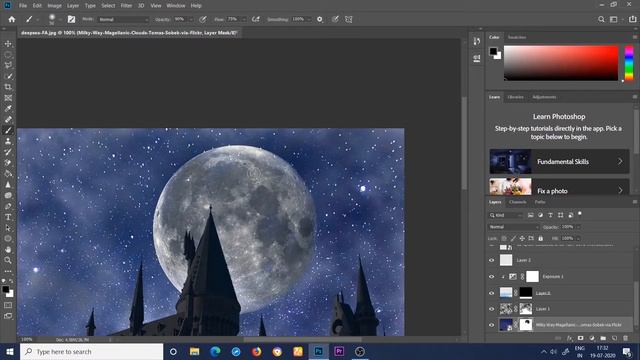The width and height of the screenshot is (640, 360).
Task: Create a new group folder icon
Action: (603, 338)
